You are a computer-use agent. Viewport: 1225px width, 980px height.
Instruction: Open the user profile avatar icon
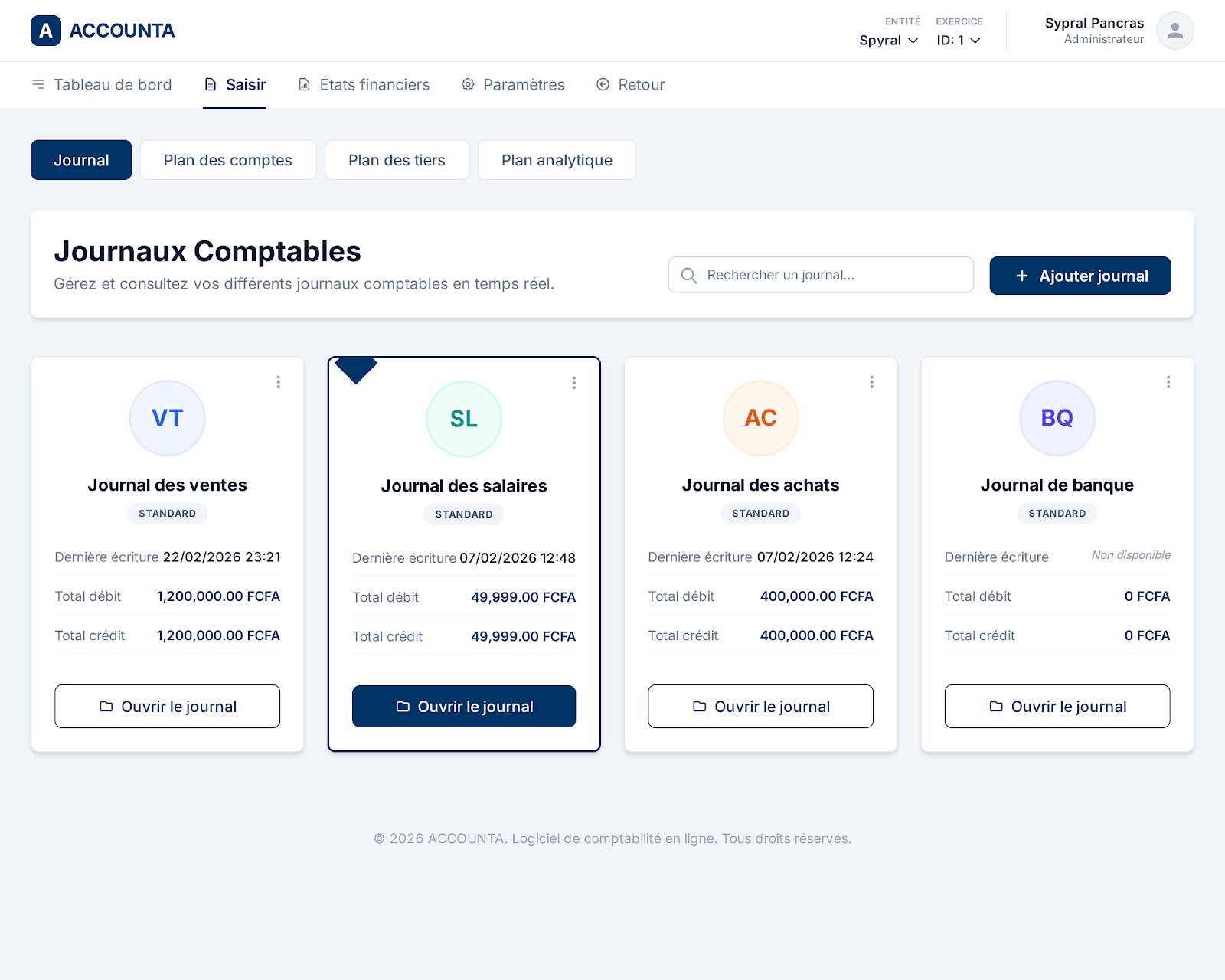pyautogui.click(x=1174, y=31)
